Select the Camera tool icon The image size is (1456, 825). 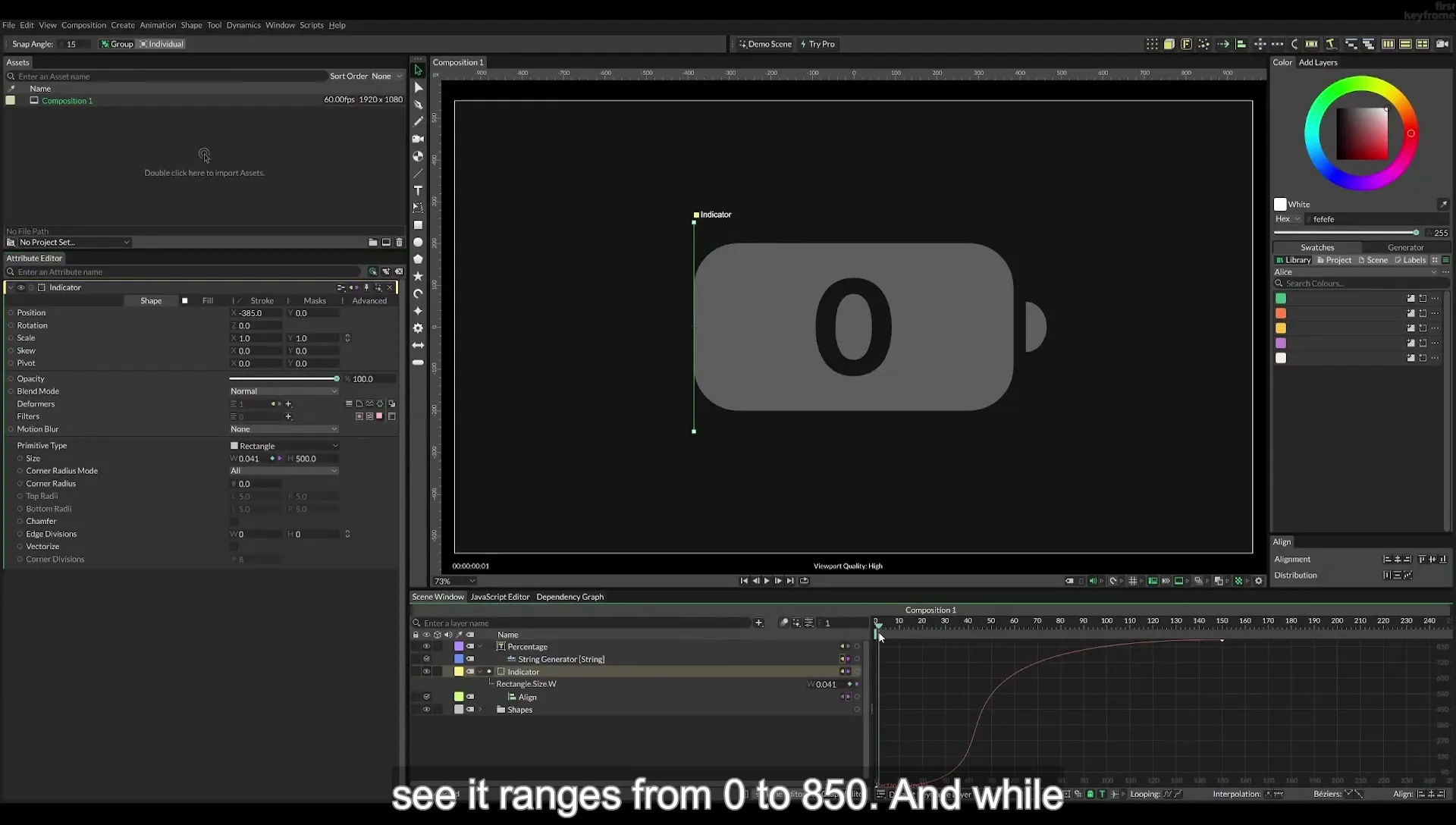coord(418,139)
